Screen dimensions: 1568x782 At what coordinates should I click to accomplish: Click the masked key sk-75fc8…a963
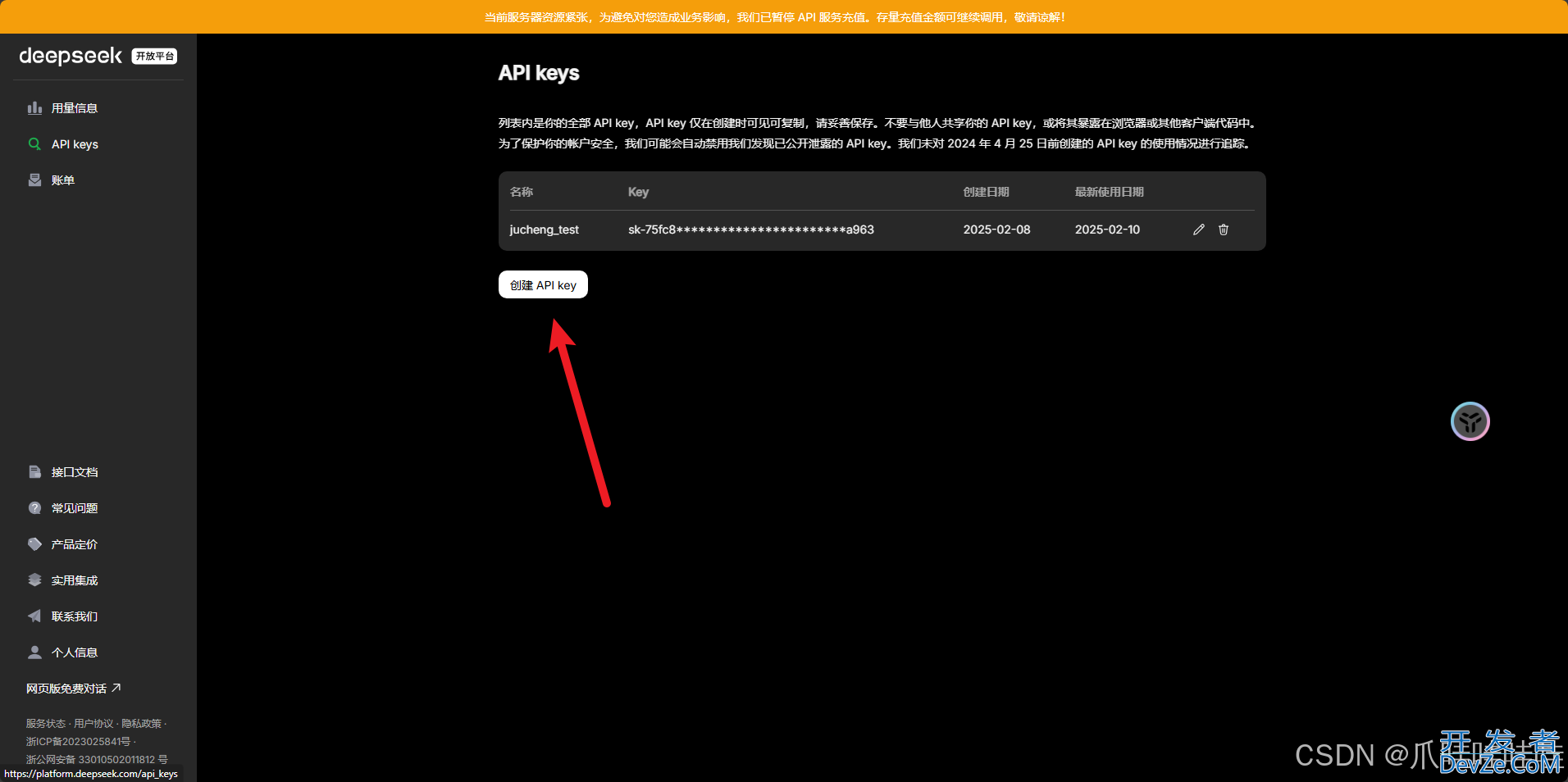tap(751, 230)
